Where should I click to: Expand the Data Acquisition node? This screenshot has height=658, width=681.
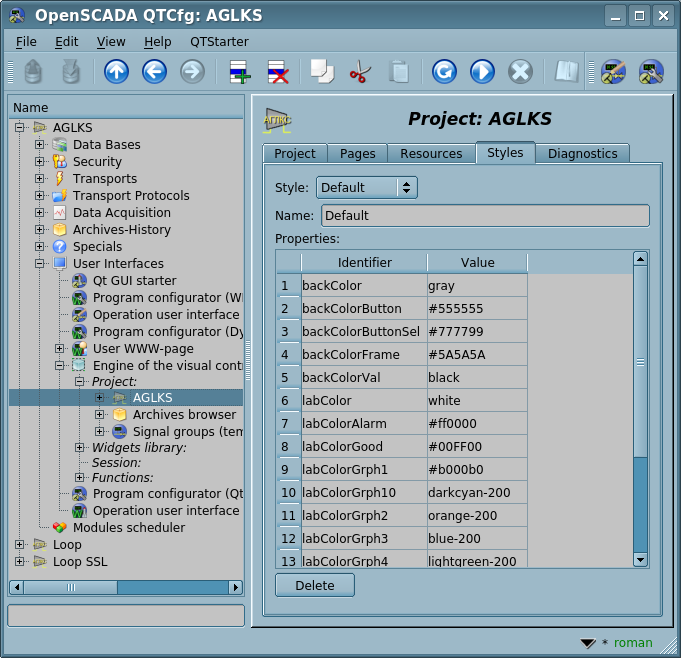tap(39, 212)
